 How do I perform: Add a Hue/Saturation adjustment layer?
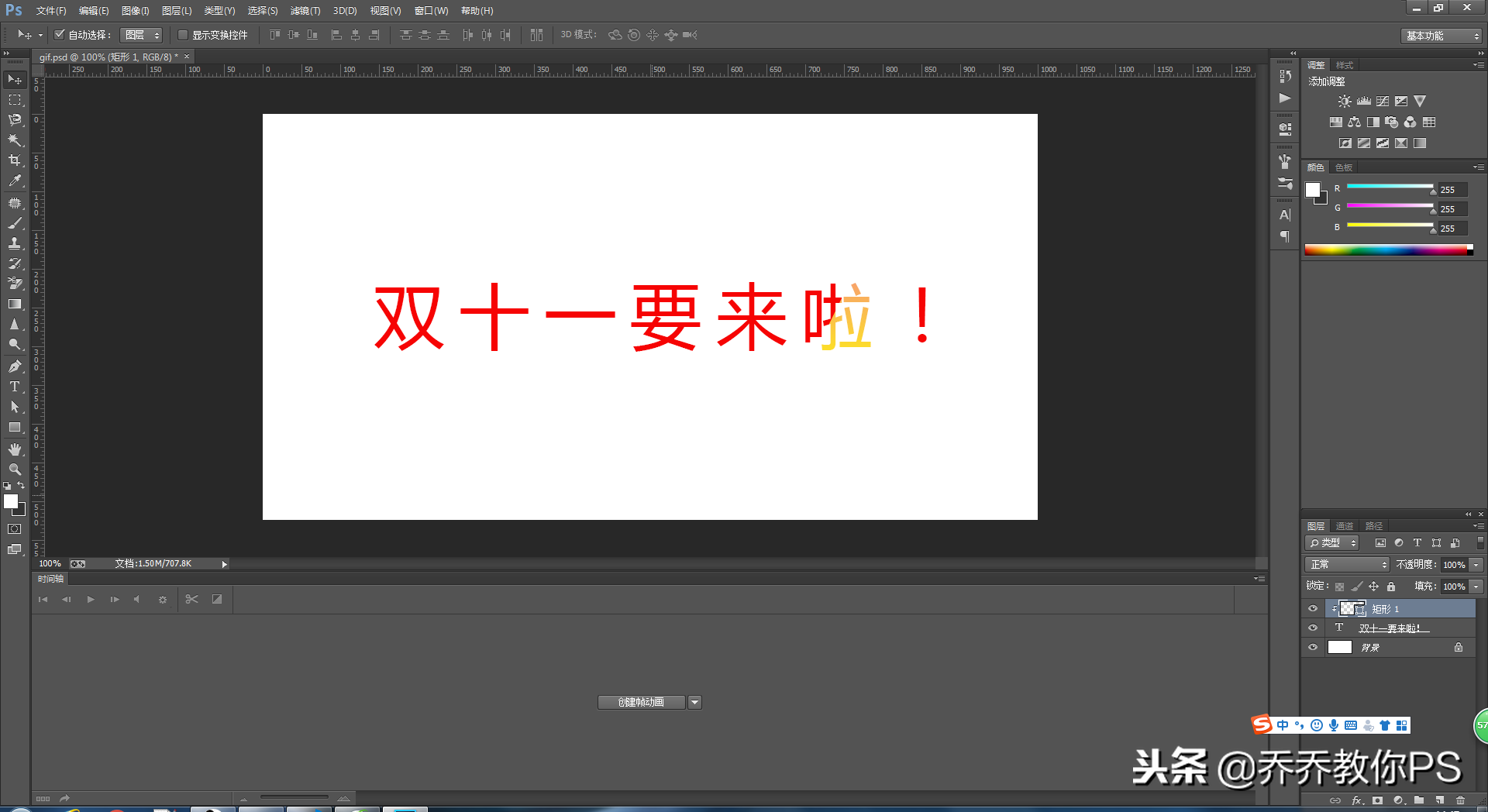click(x=1336, y=122)
